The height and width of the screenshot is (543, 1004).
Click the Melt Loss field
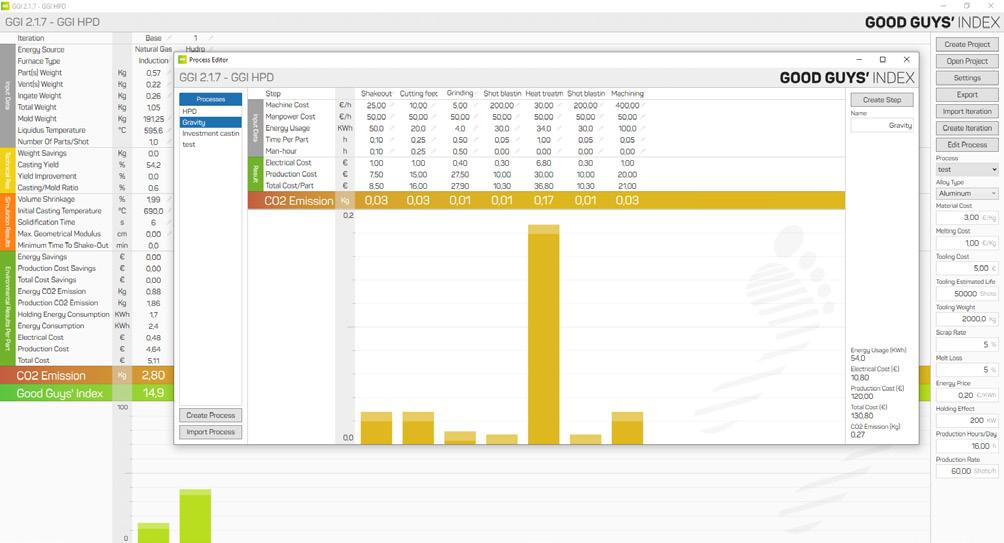(967, 369)
